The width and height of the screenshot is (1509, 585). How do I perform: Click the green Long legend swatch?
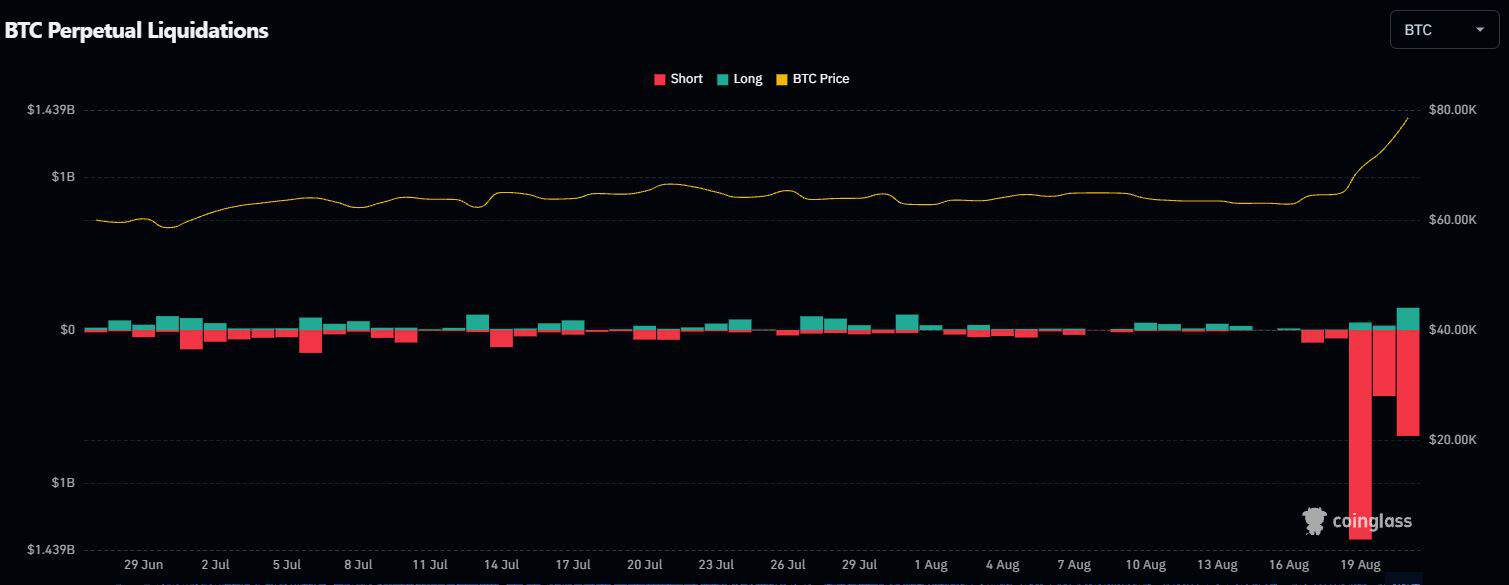coord(722,79)
